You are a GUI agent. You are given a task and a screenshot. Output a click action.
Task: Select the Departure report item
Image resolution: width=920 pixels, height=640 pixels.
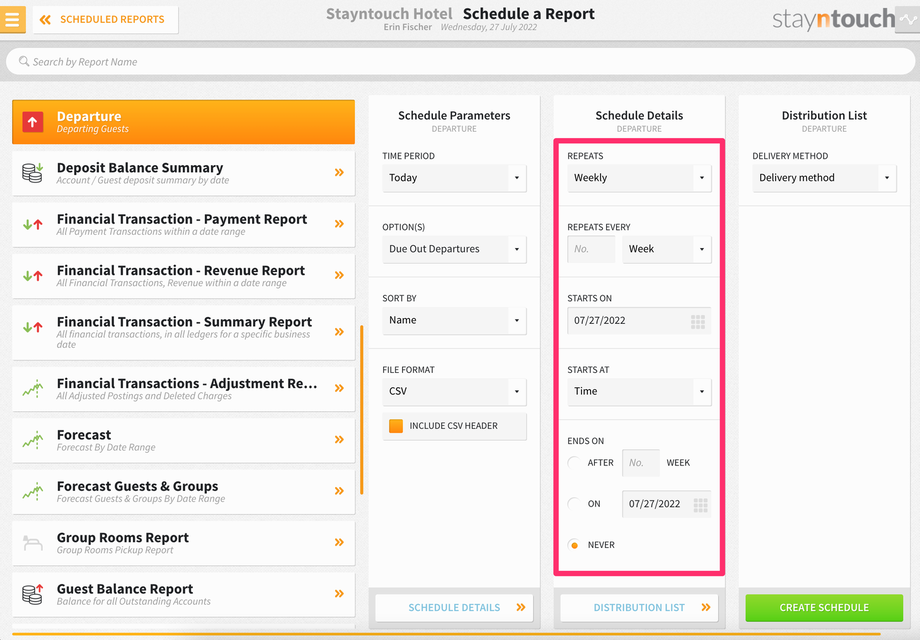pyautogui.click(x=184, y=122)
